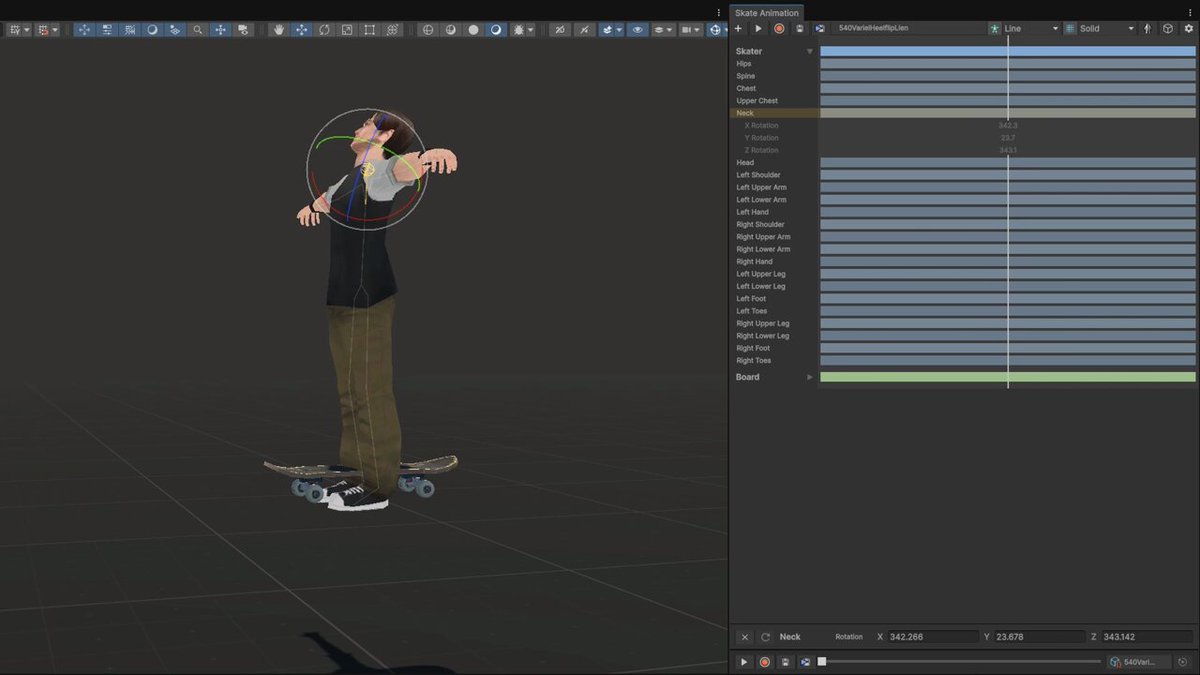Click the cube icon beside settings gear
Viewport: 1200px width, 675px height.
click(x=1167, y=29)
